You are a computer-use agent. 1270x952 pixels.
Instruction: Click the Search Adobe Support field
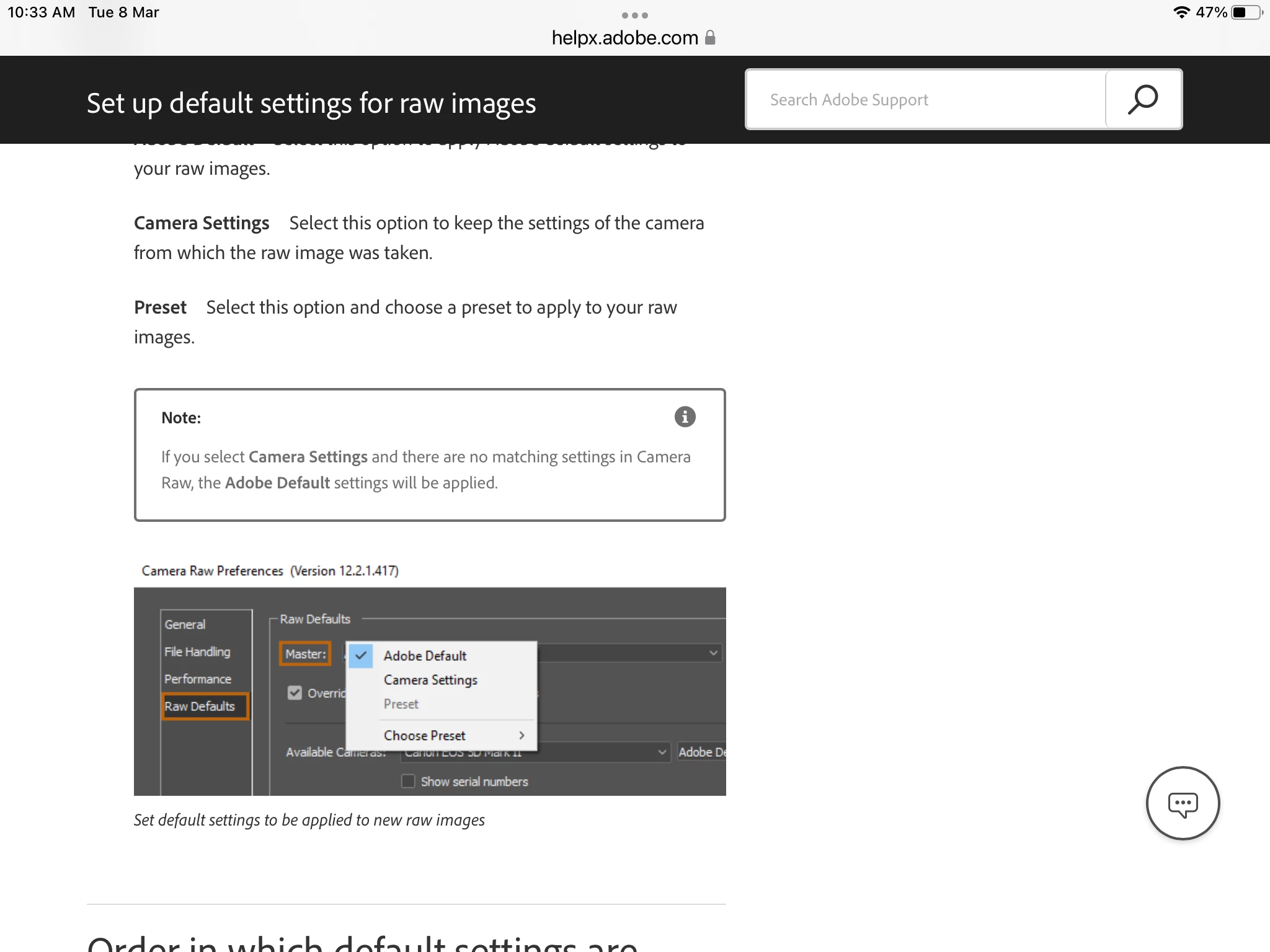pos(924,100)
